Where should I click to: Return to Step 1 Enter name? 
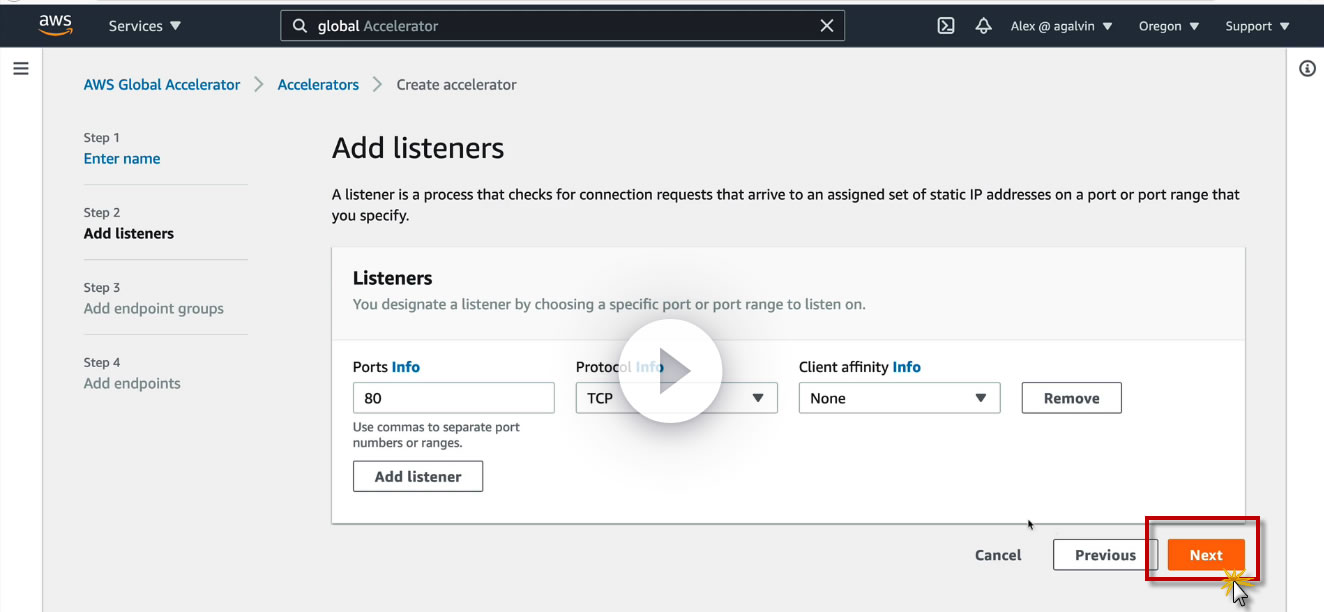122,159
